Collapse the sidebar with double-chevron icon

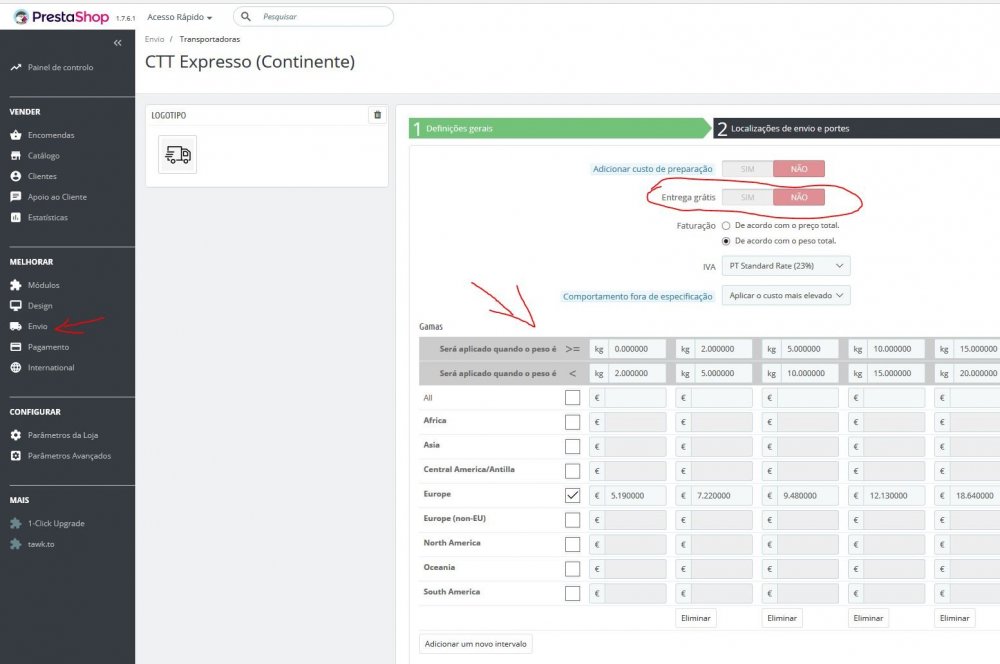click(117, 43)
